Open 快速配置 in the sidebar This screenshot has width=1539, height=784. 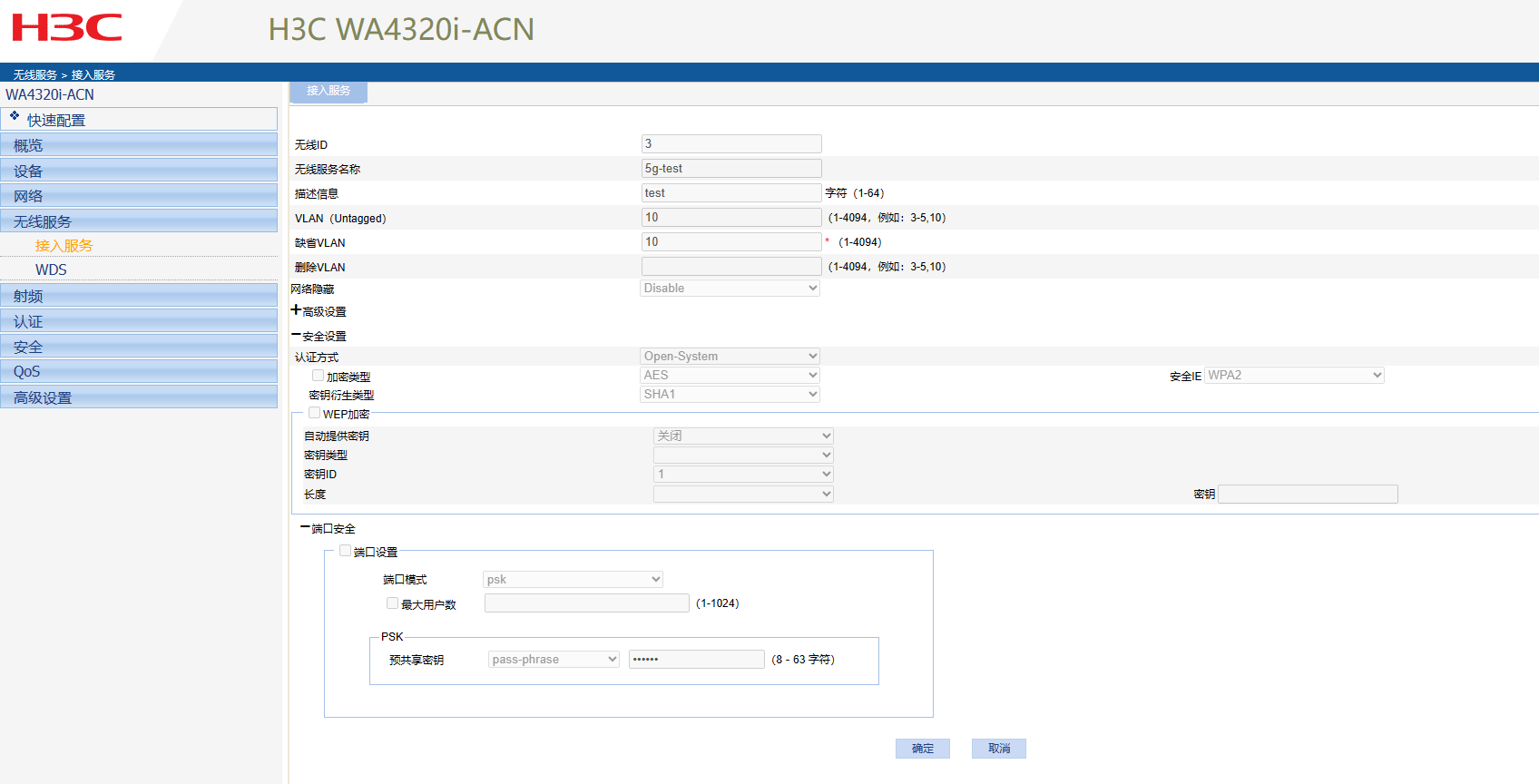139,120
